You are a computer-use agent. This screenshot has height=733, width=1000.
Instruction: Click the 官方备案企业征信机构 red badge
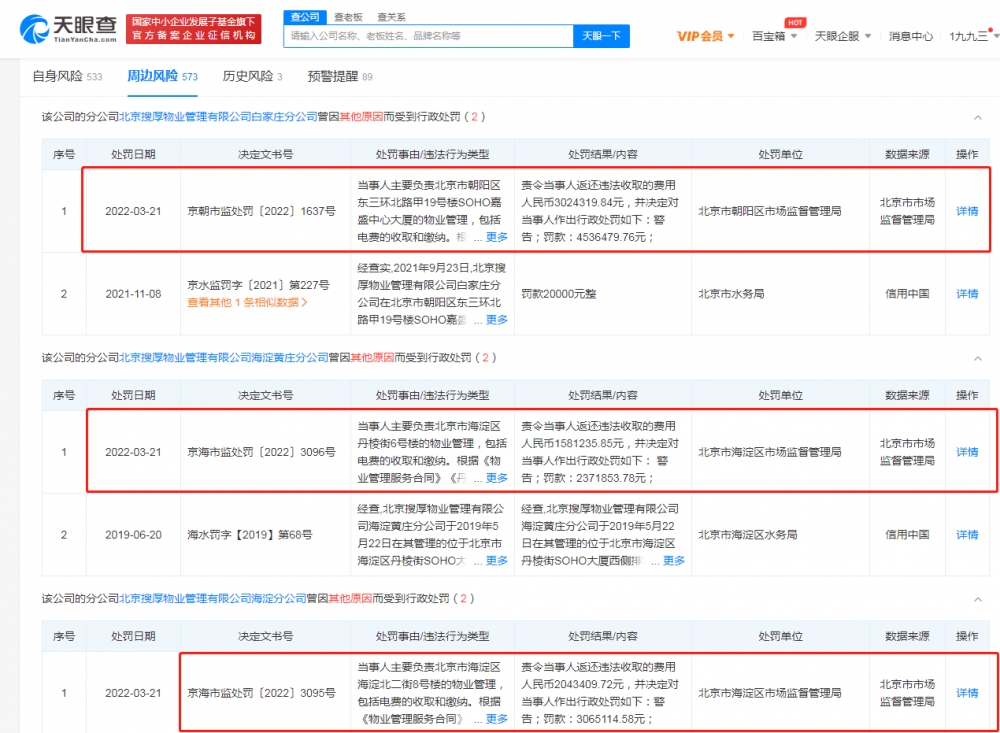[x=194, y=29]
